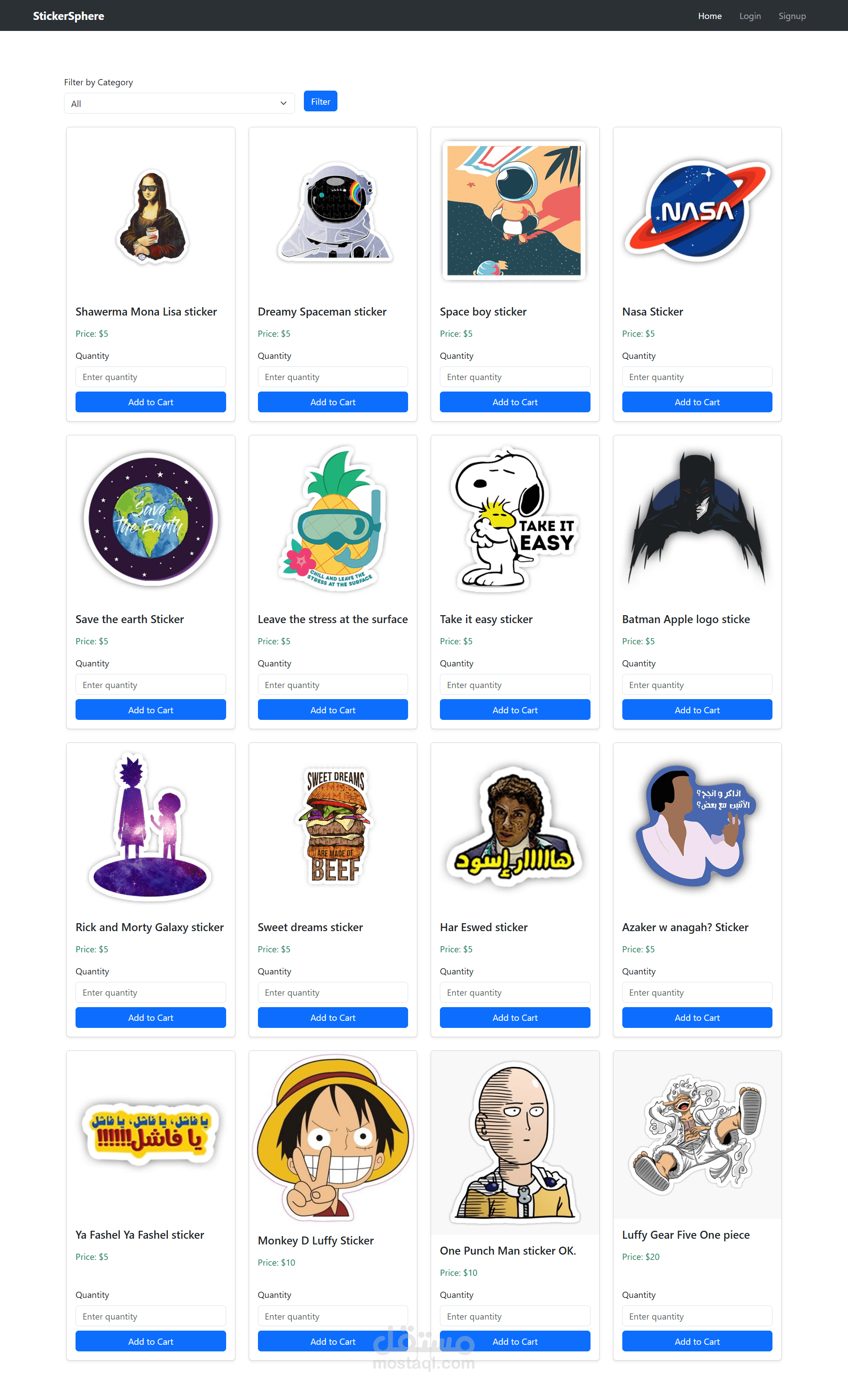Click the StickerSphere brand logo
848x1400 pixels.
tap(68, 16)
